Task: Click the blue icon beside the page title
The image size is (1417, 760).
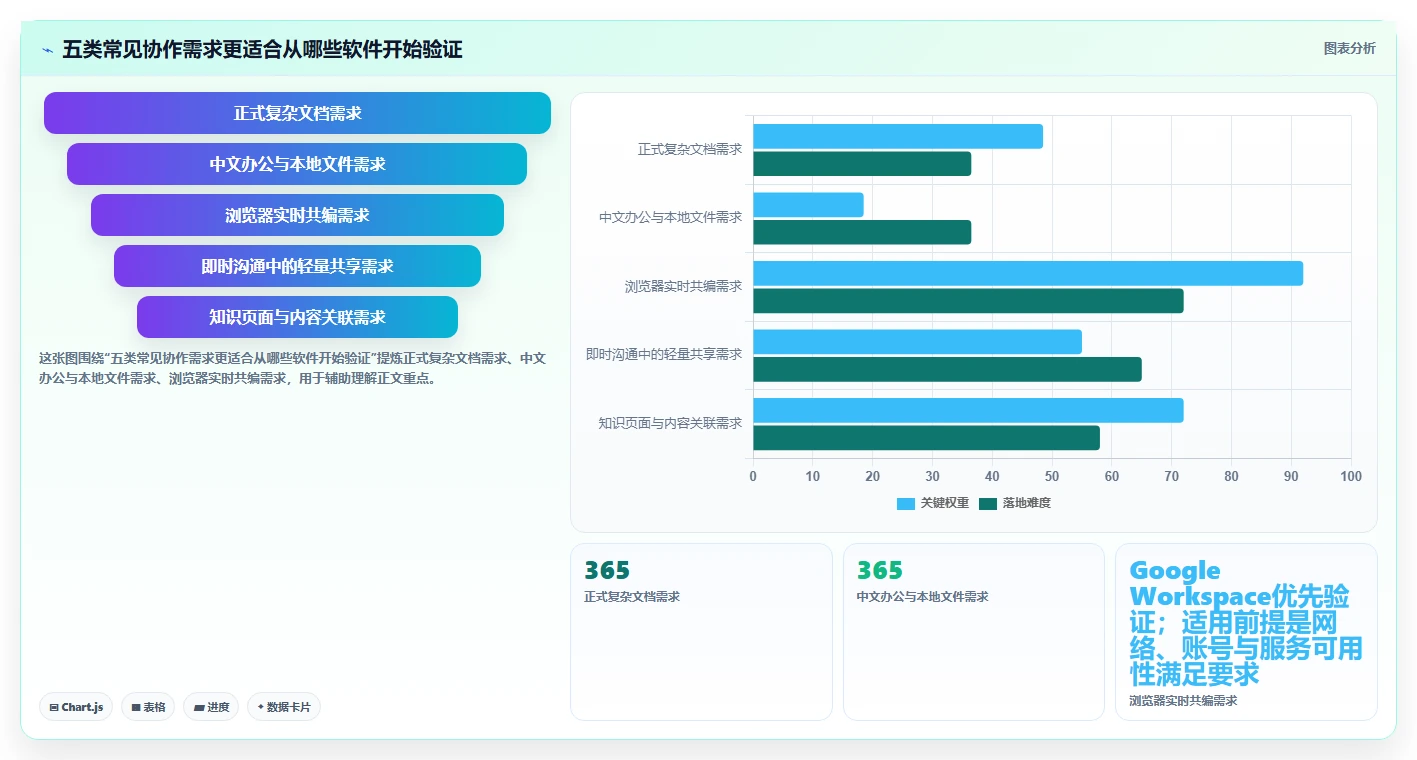Action: (47, 50)
